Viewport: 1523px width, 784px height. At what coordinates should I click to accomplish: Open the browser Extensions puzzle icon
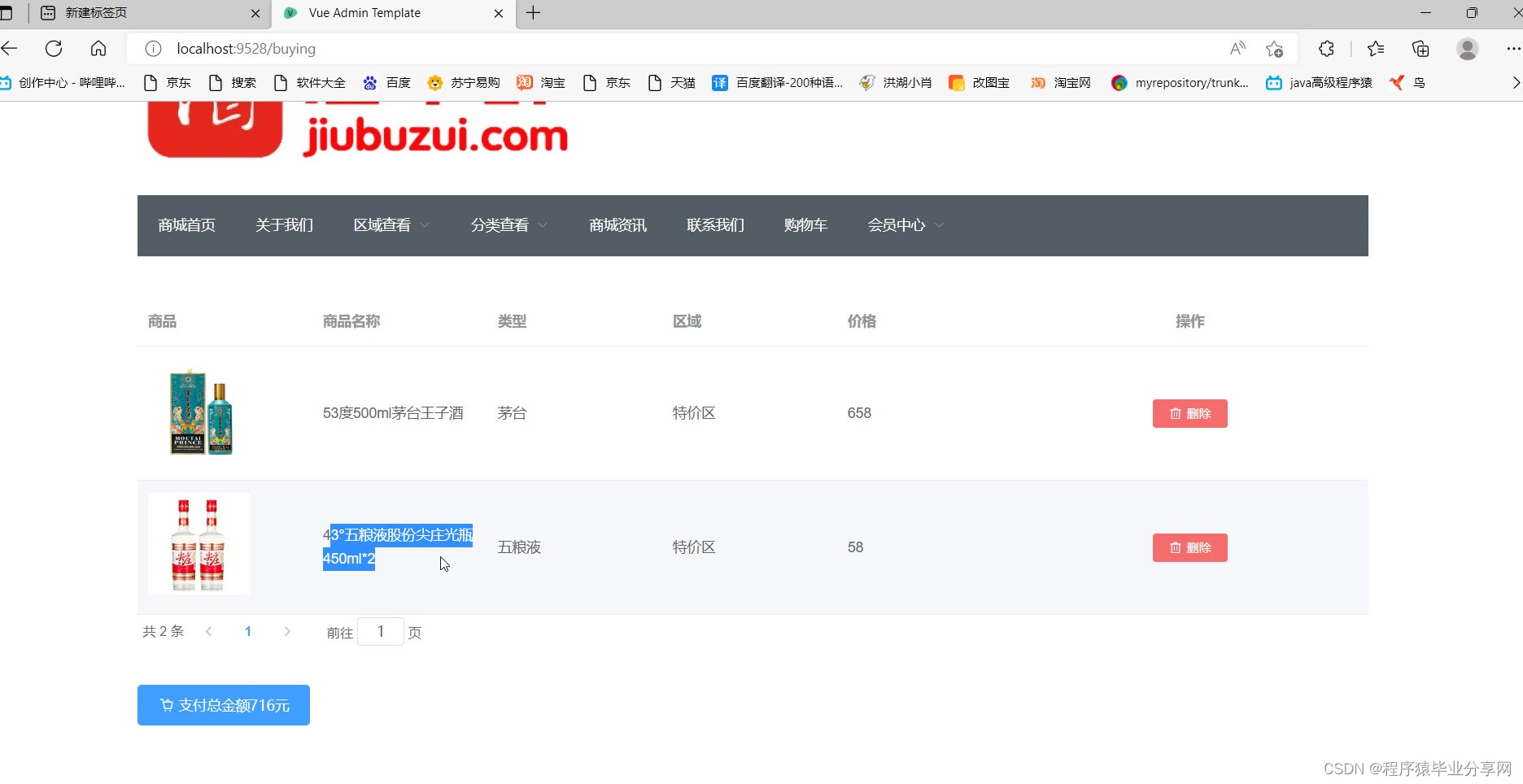[x=1326, y=49]
